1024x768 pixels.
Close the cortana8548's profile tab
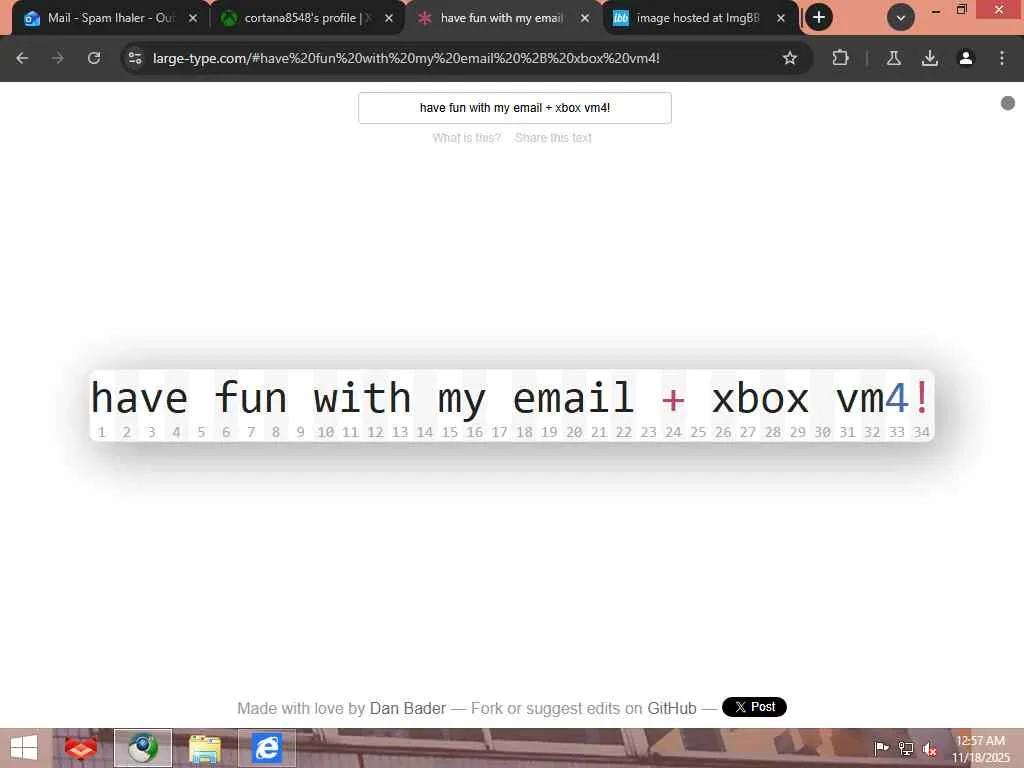point(389,18)
